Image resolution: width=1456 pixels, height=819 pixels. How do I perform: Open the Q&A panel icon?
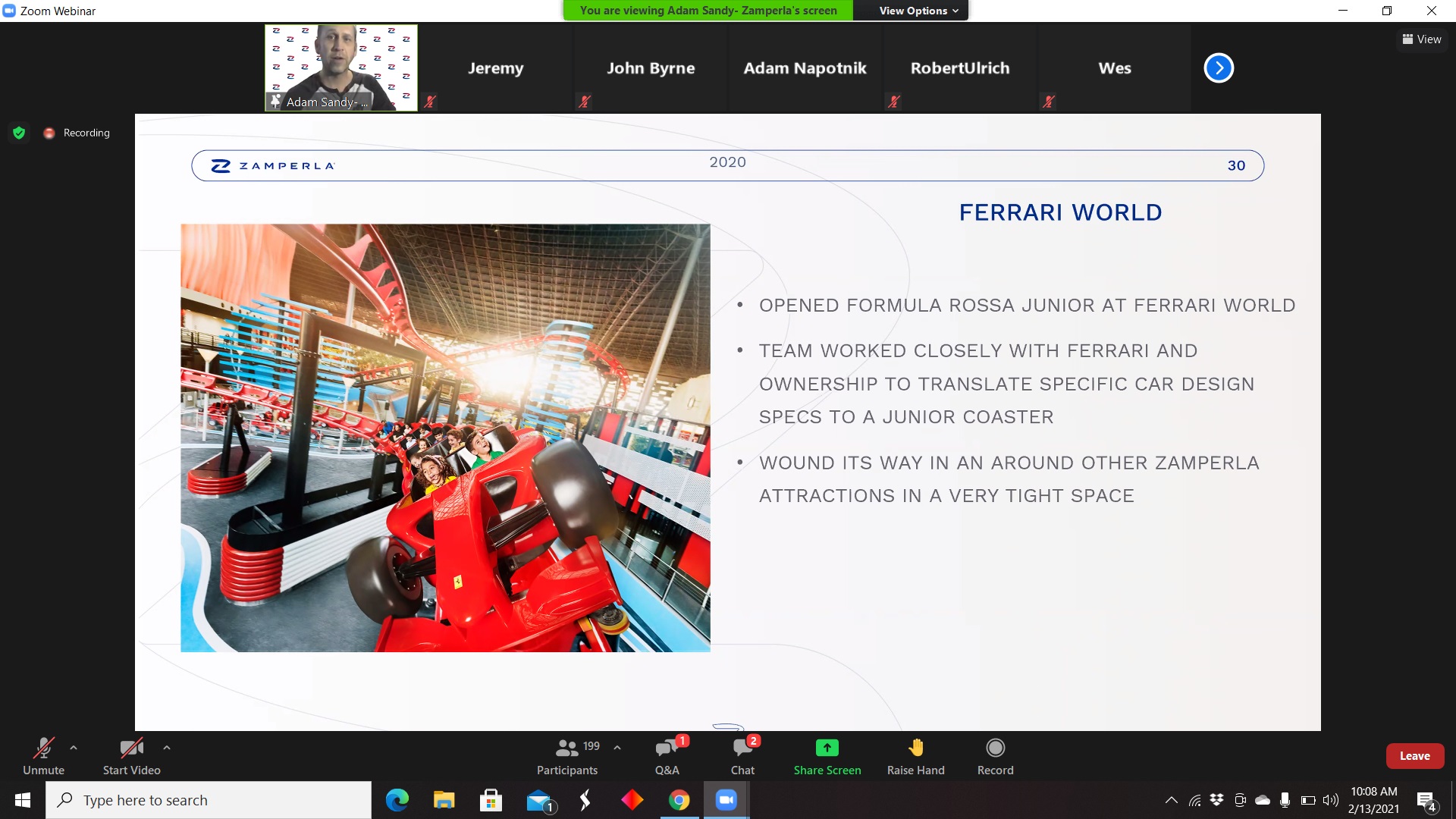(667, 748)
